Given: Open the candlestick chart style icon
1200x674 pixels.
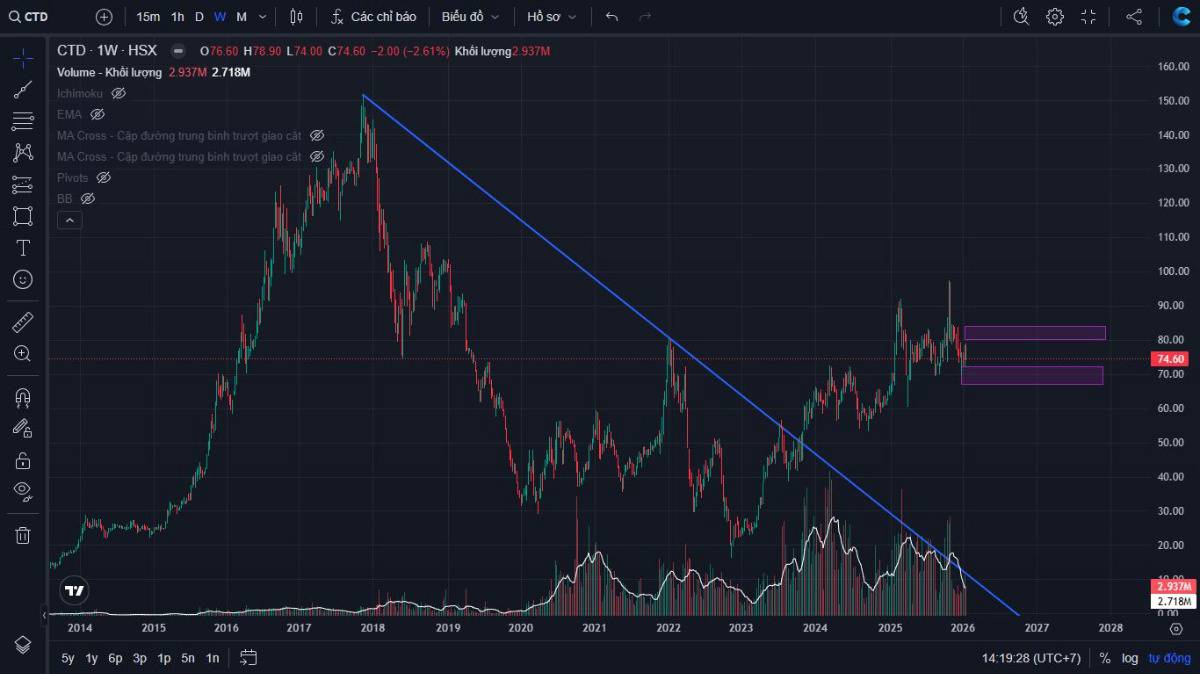Looking at the screenshot, I should pos(295,16).
